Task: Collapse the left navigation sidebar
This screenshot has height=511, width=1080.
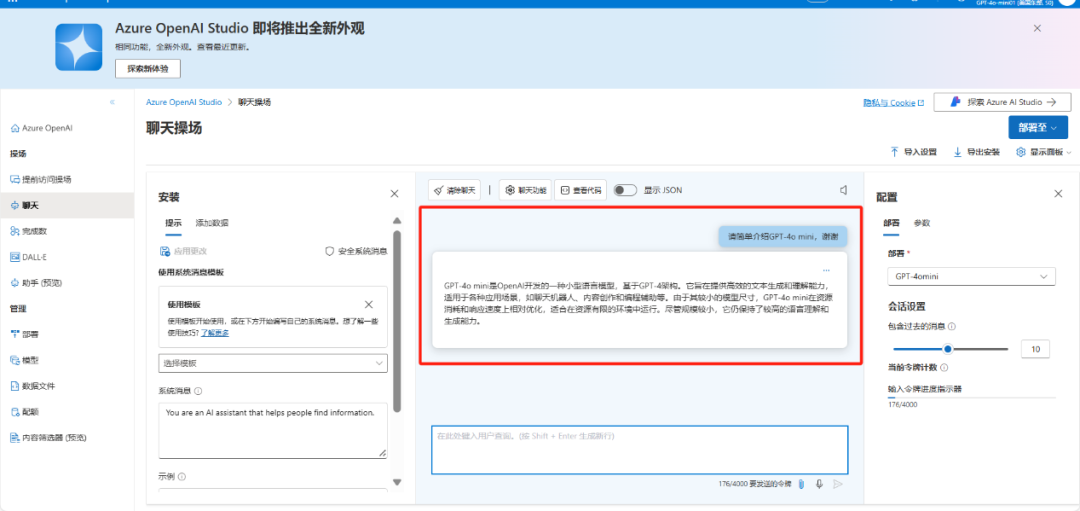Action: tap(112, 102)
